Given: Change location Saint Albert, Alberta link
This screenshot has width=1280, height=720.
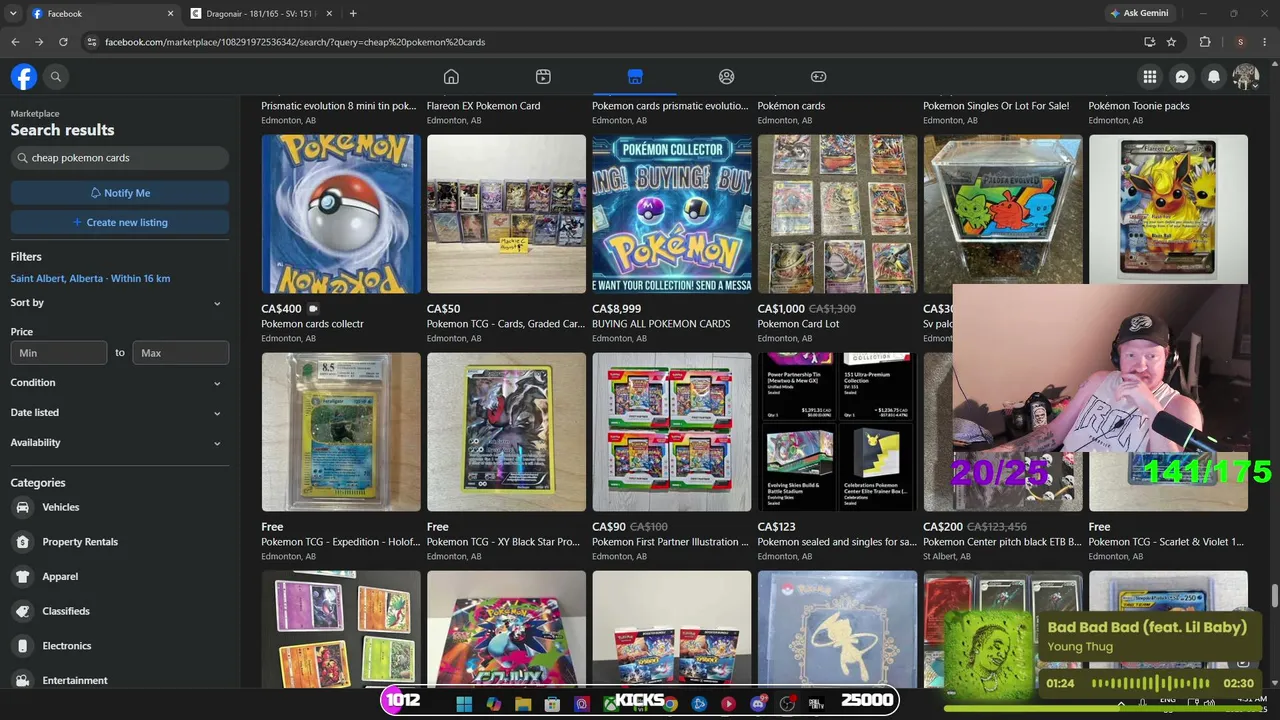Looking at the screenshot, I should [x=90, y=278].
